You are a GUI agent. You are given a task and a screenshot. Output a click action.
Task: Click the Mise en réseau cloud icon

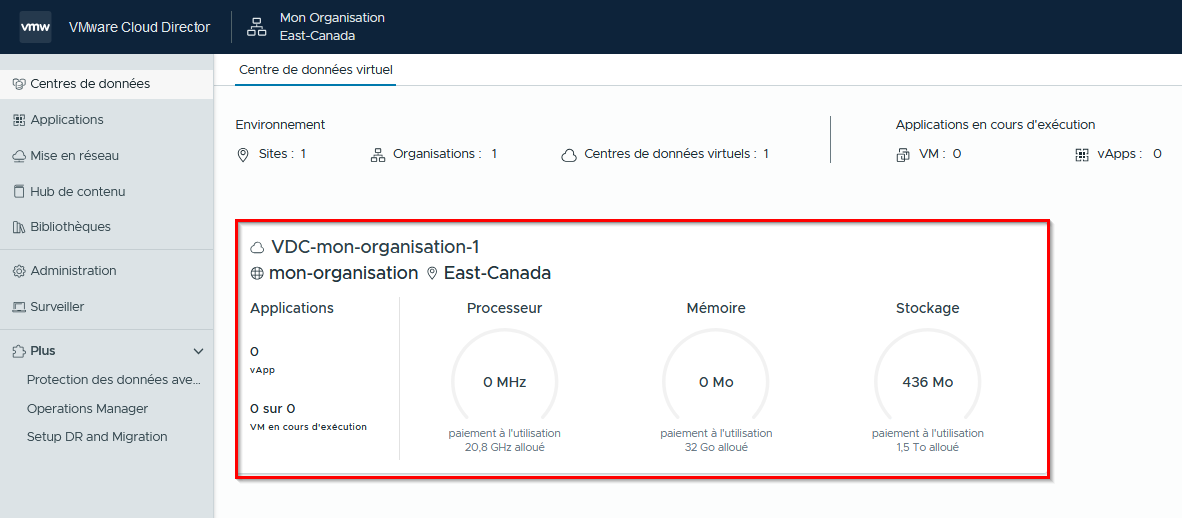[20, 156]
